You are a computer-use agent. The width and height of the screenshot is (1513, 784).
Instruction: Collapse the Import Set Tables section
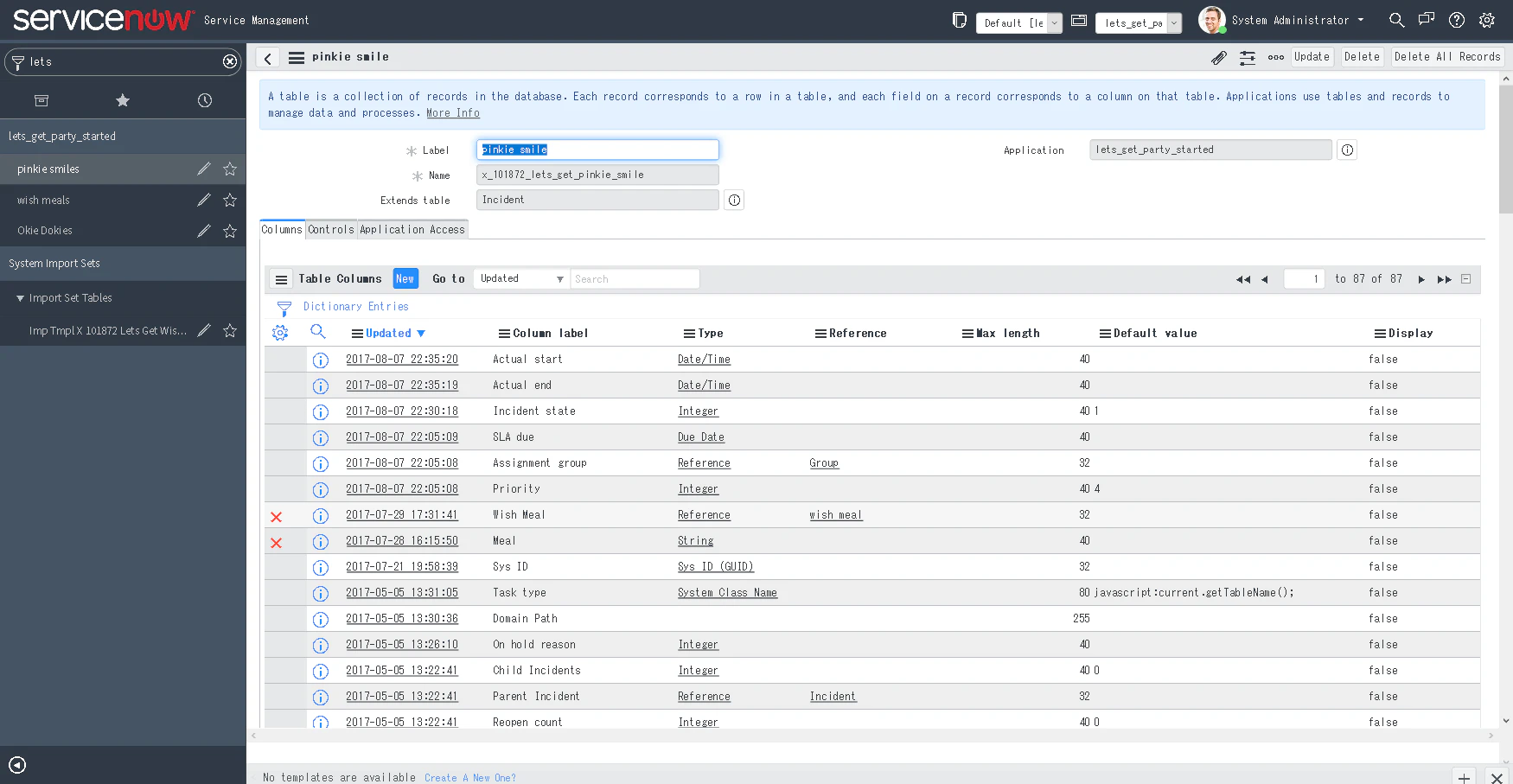20,298
